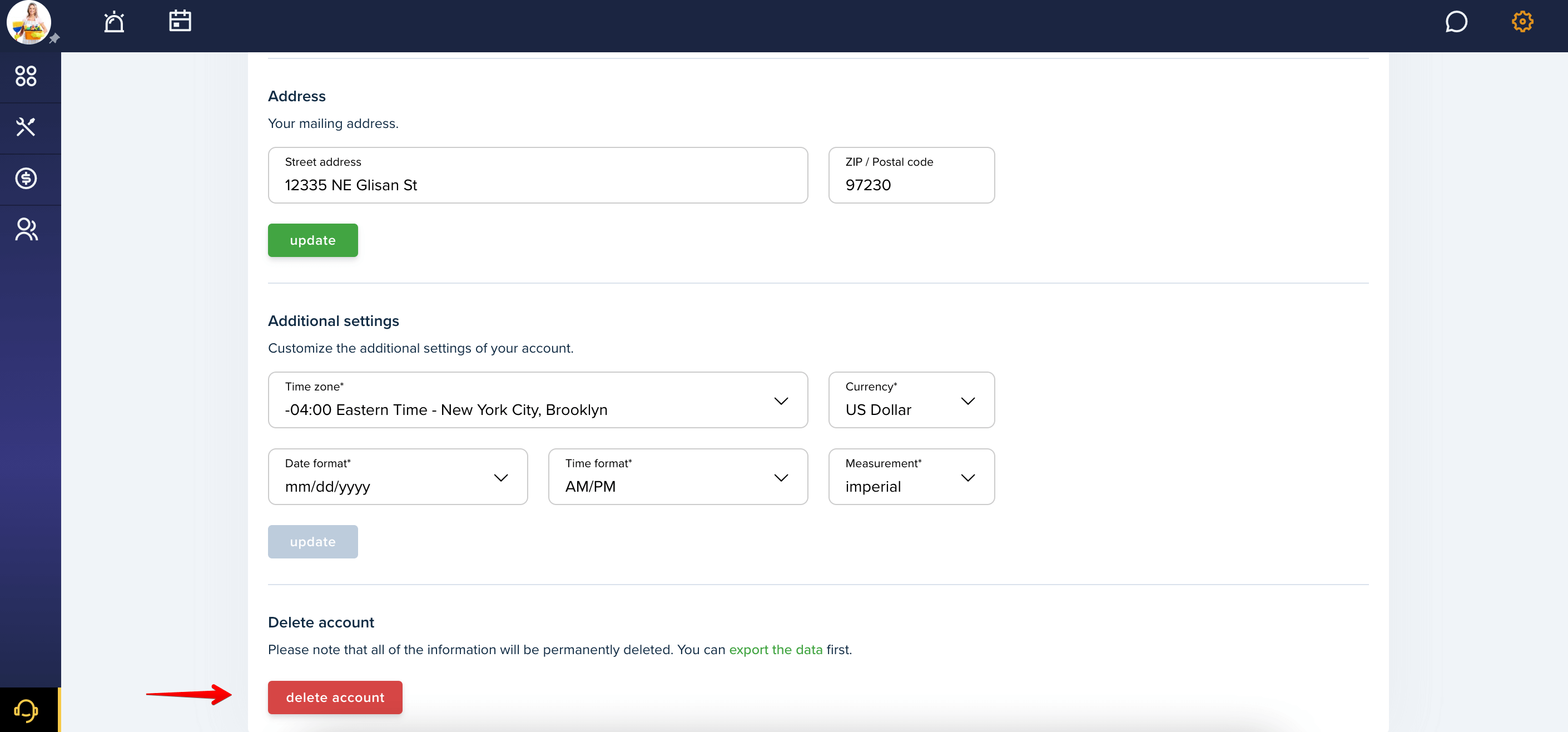This screenshot has height=732, width=1568.
Task: Open the orange settings gear icon
Action: 1522,21
